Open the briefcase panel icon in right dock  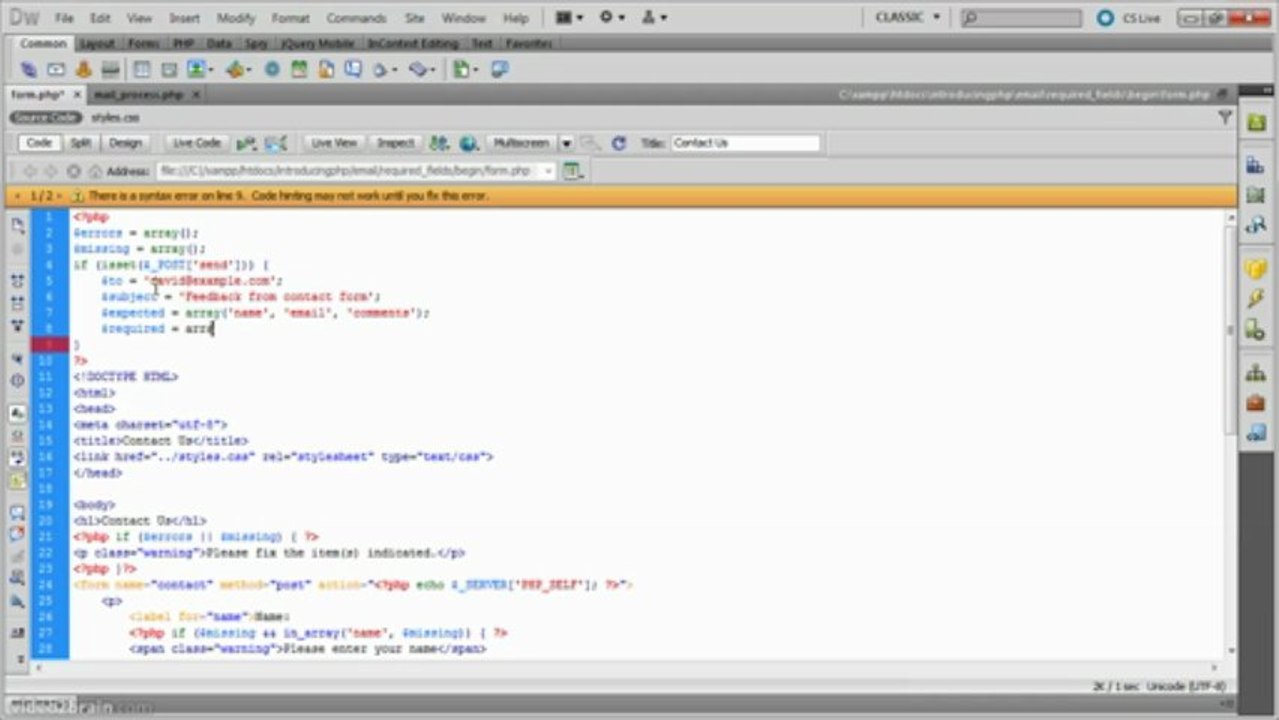tap(1256, 403)
